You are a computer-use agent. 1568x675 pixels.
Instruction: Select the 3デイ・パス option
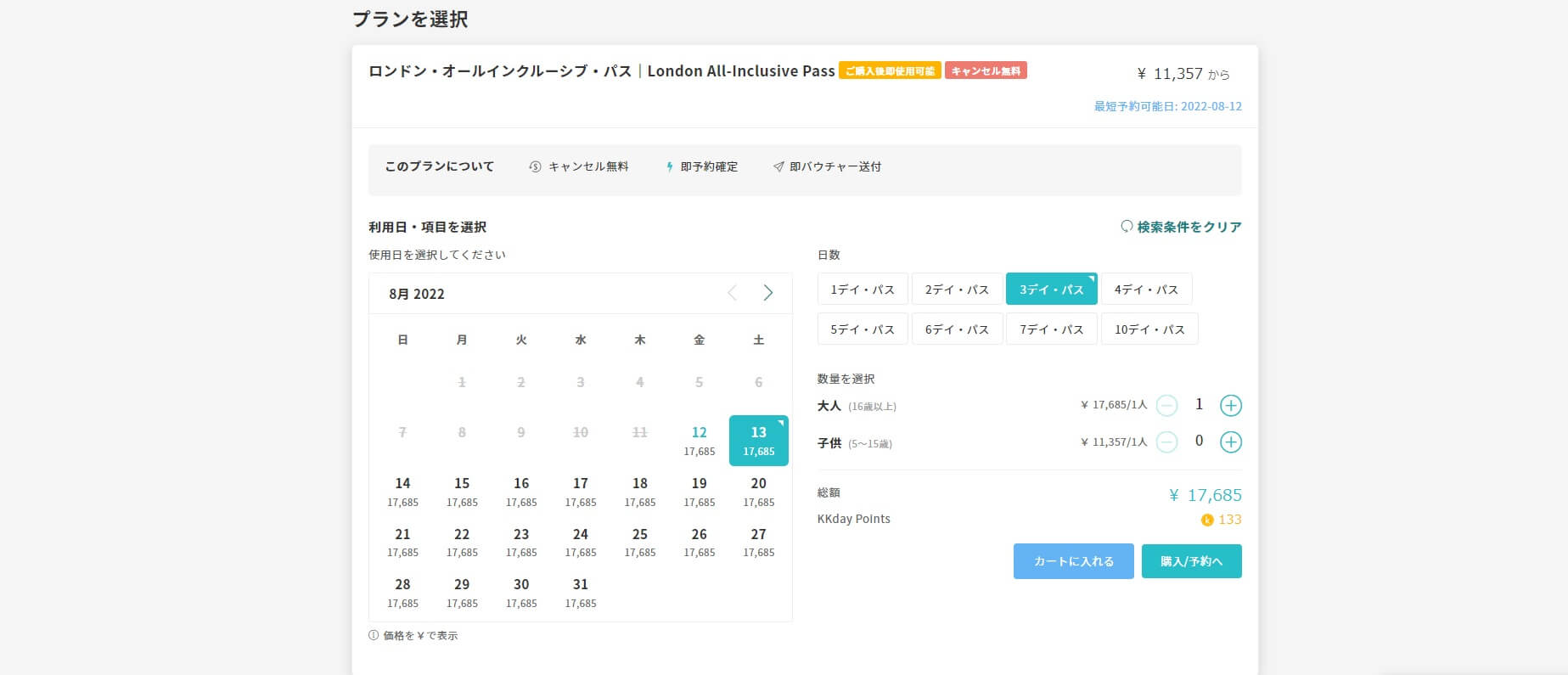click(1052, 290)
